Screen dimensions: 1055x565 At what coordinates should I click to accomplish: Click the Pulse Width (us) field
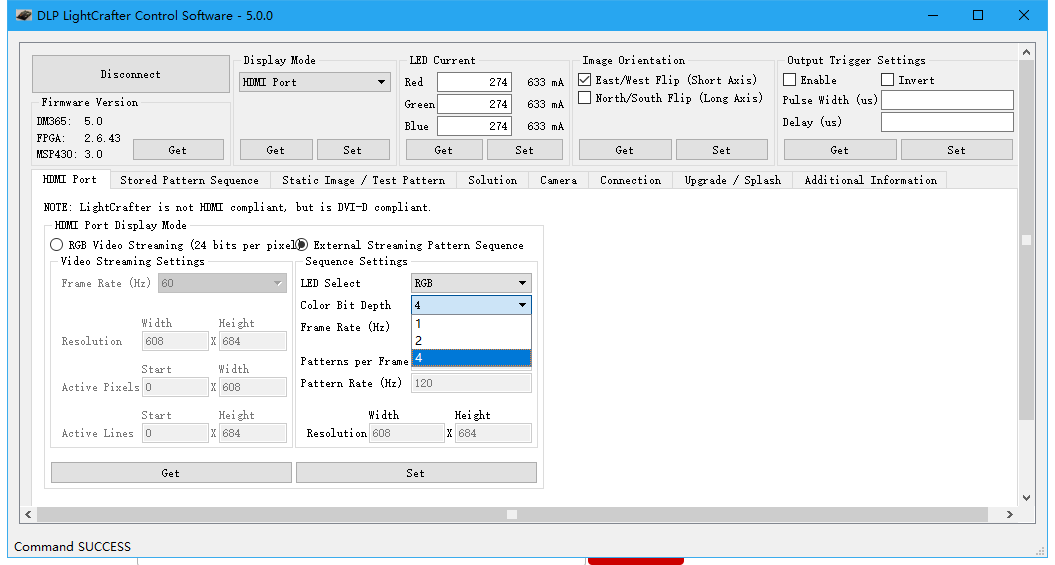(x=947, y=100)
